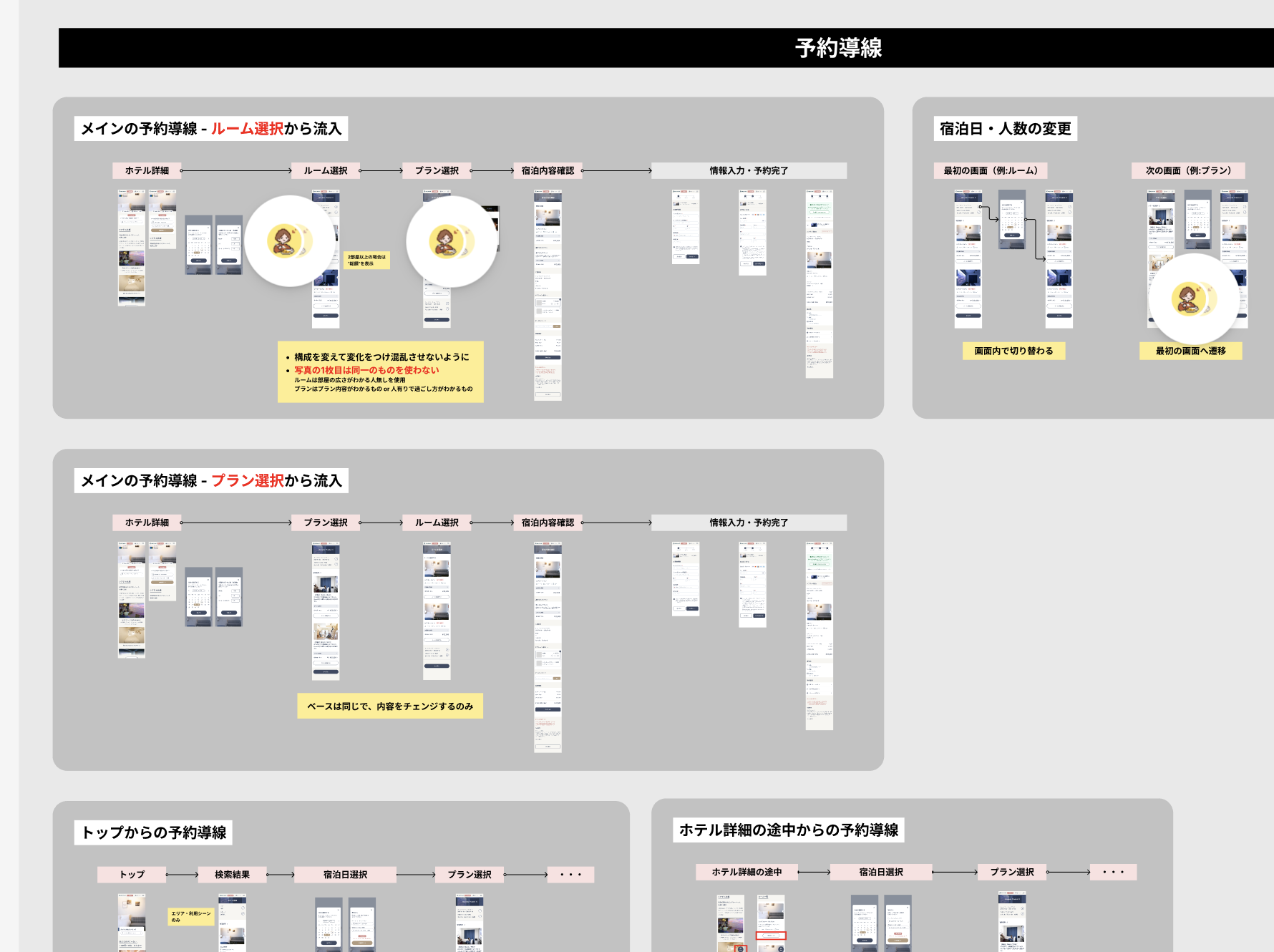This screenshot has width=1274, height=952.
Task: Select the プラン選択 label in ホテル詳細の途中からの予約導線
Action: 1012,872
